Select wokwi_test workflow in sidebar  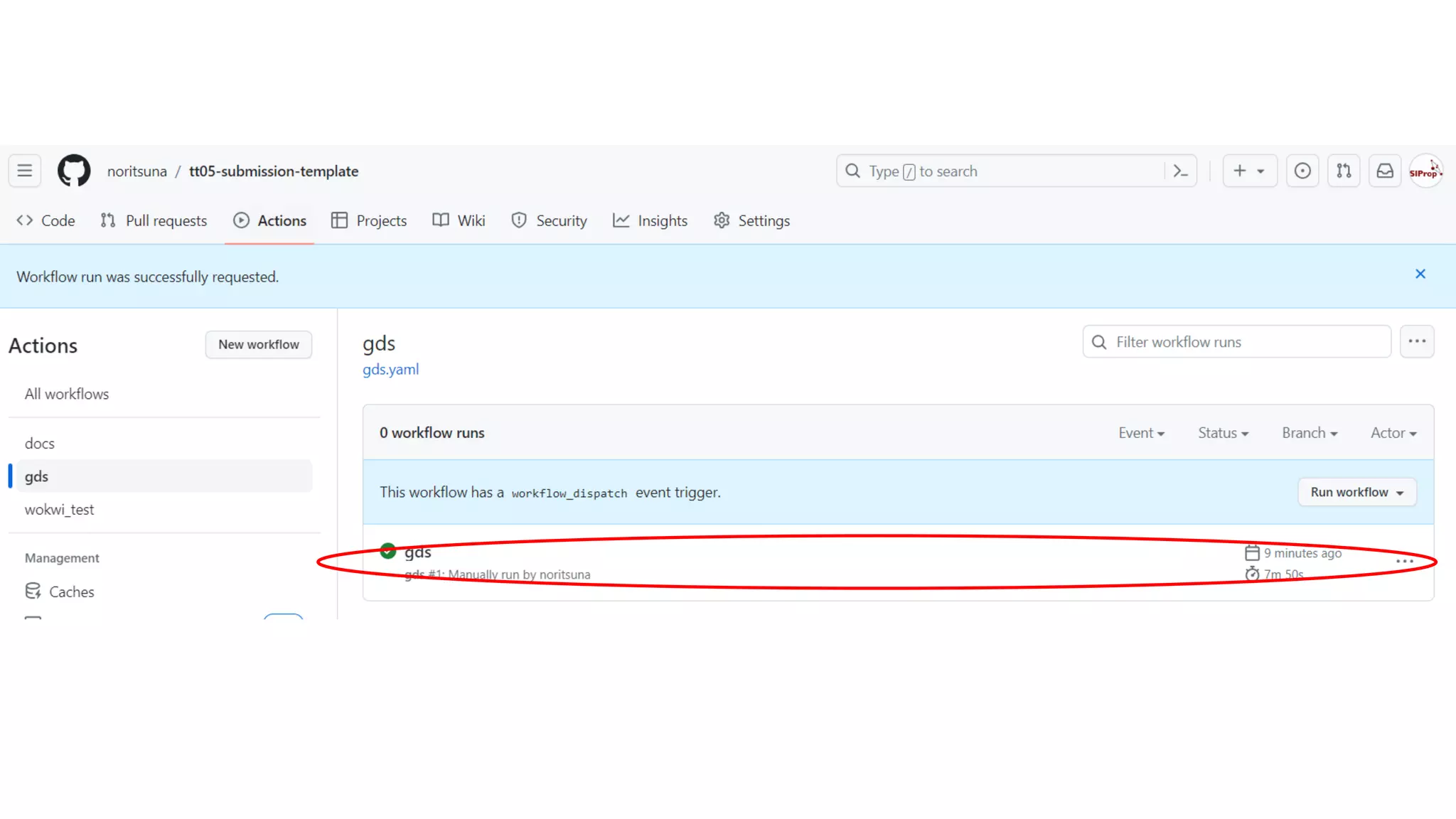click(x=59, y=510)
